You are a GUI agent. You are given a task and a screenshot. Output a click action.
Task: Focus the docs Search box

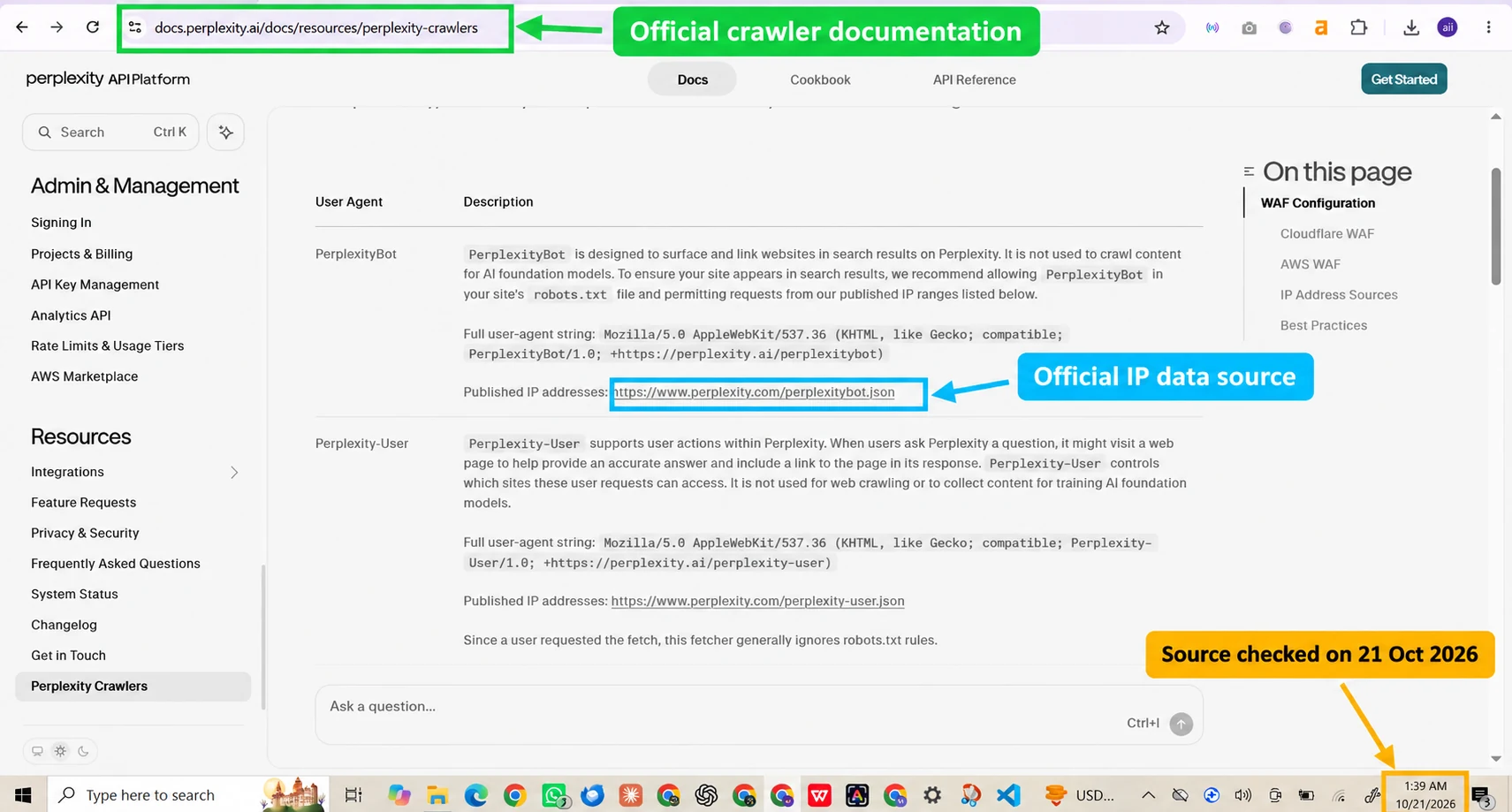tap(110, 133)
